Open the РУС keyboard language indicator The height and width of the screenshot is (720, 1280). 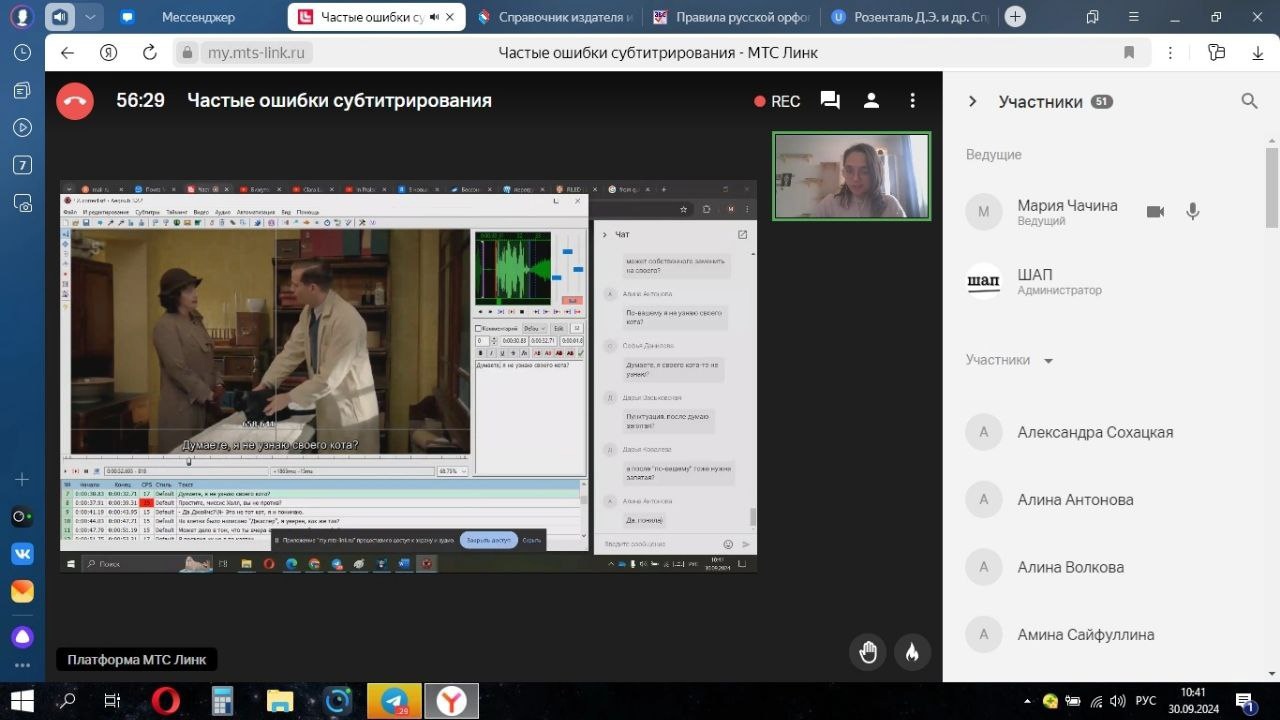click(x=1147, y=701)
